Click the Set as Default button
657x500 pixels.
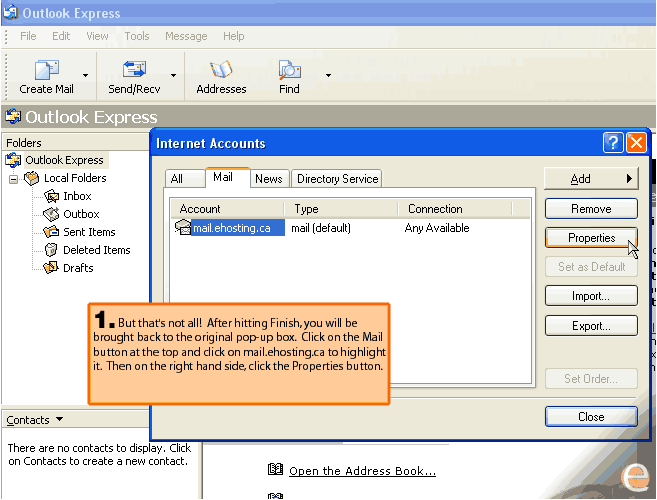click(591, 267)
